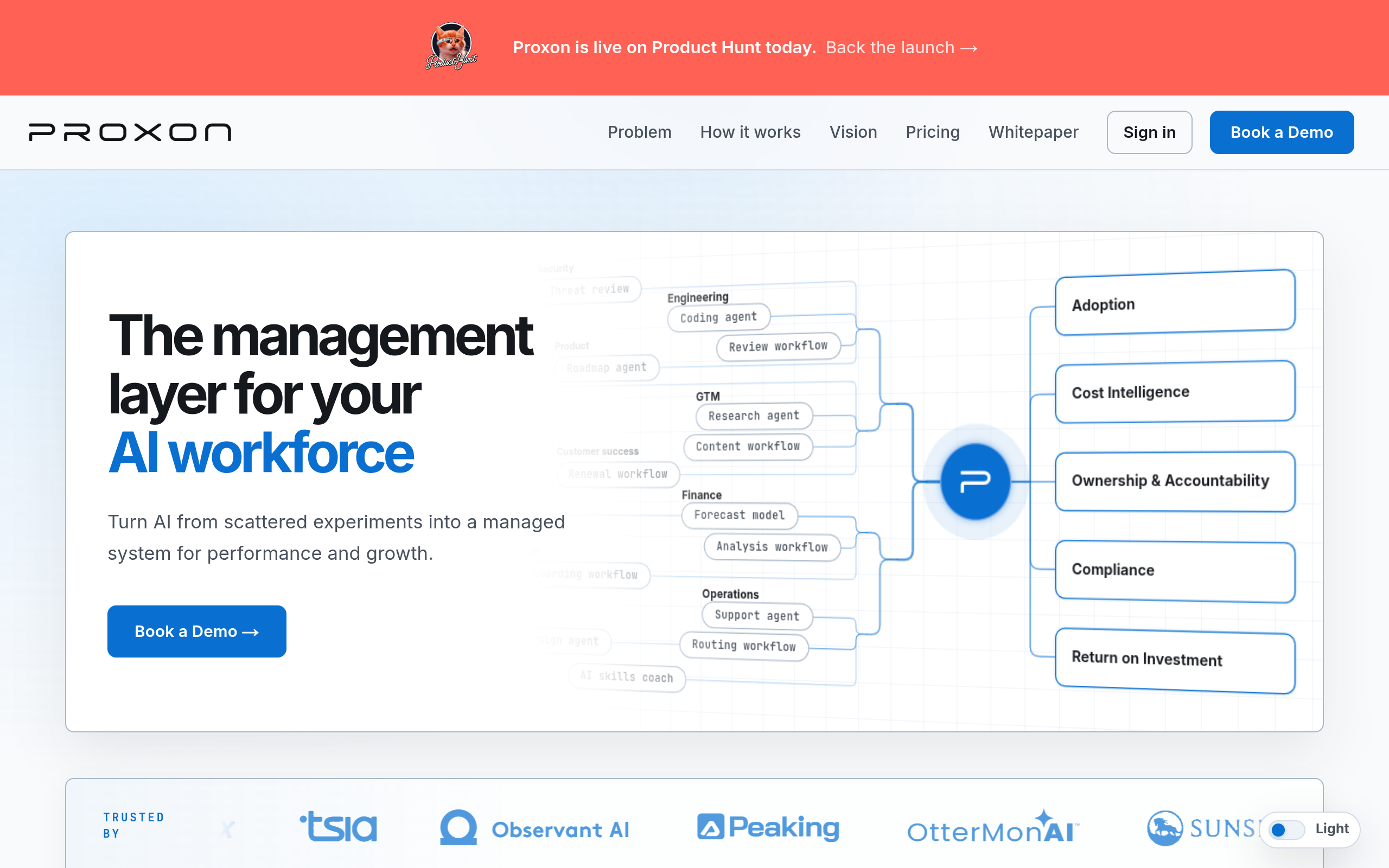Select the Return on Investment card
The image size is (1389, 868).
[x=1175, y=660]
